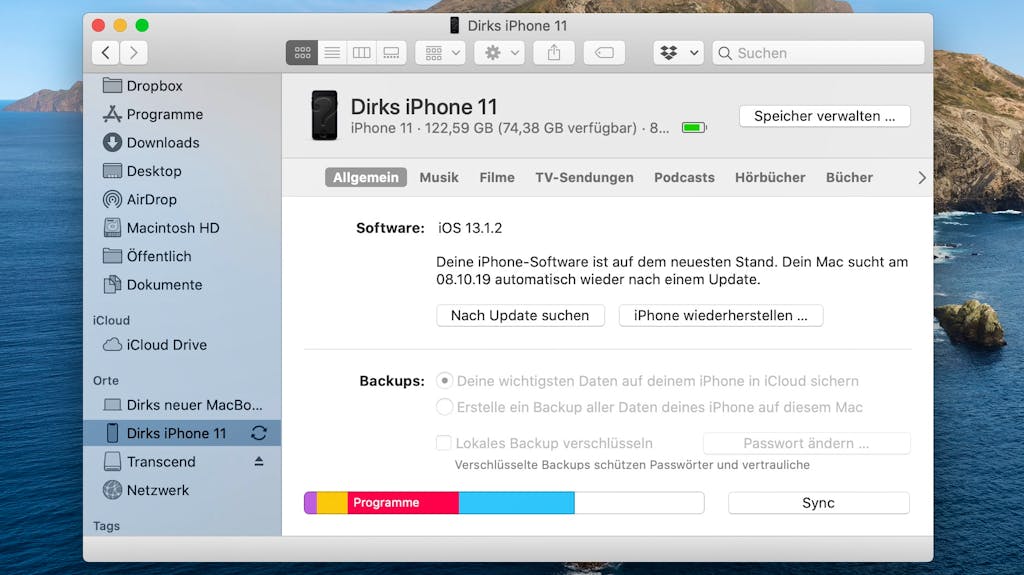Click the edit tags toolbar button

pyautogui.click(x=604, y=53)
